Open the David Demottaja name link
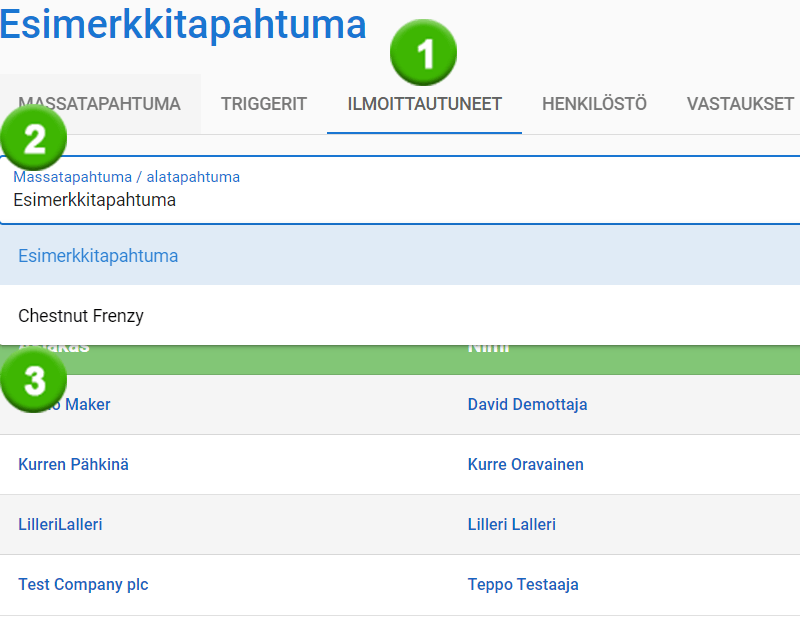The height and width of the screenshot is (625, 800). [527, 405]
